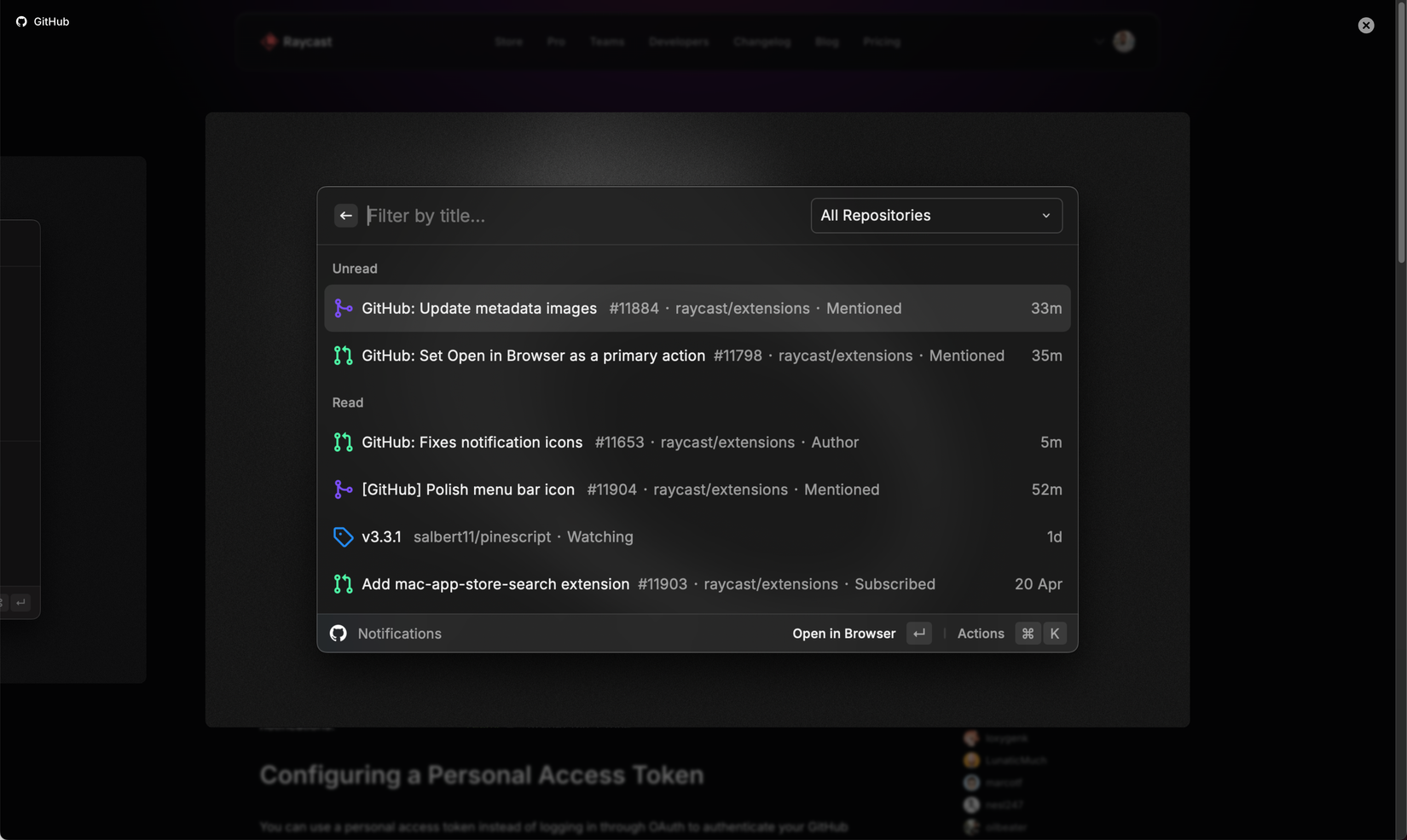Open the Actions menu in the footer
The image size is (1407, 840).
(x=980, y=634)
